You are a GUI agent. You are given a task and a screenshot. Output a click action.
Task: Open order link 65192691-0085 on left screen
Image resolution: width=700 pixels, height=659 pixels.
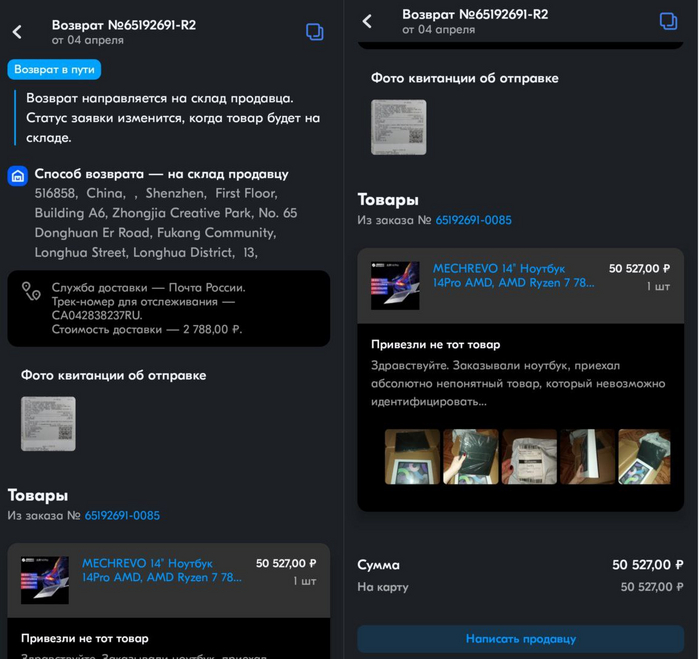122,516
